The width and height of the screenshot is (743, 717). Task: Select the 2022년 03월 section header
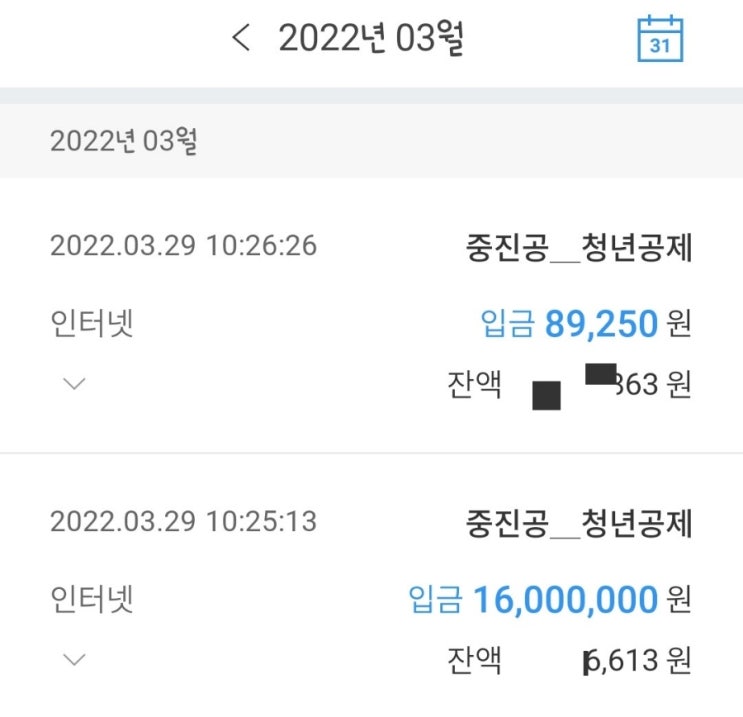point(124,141)
